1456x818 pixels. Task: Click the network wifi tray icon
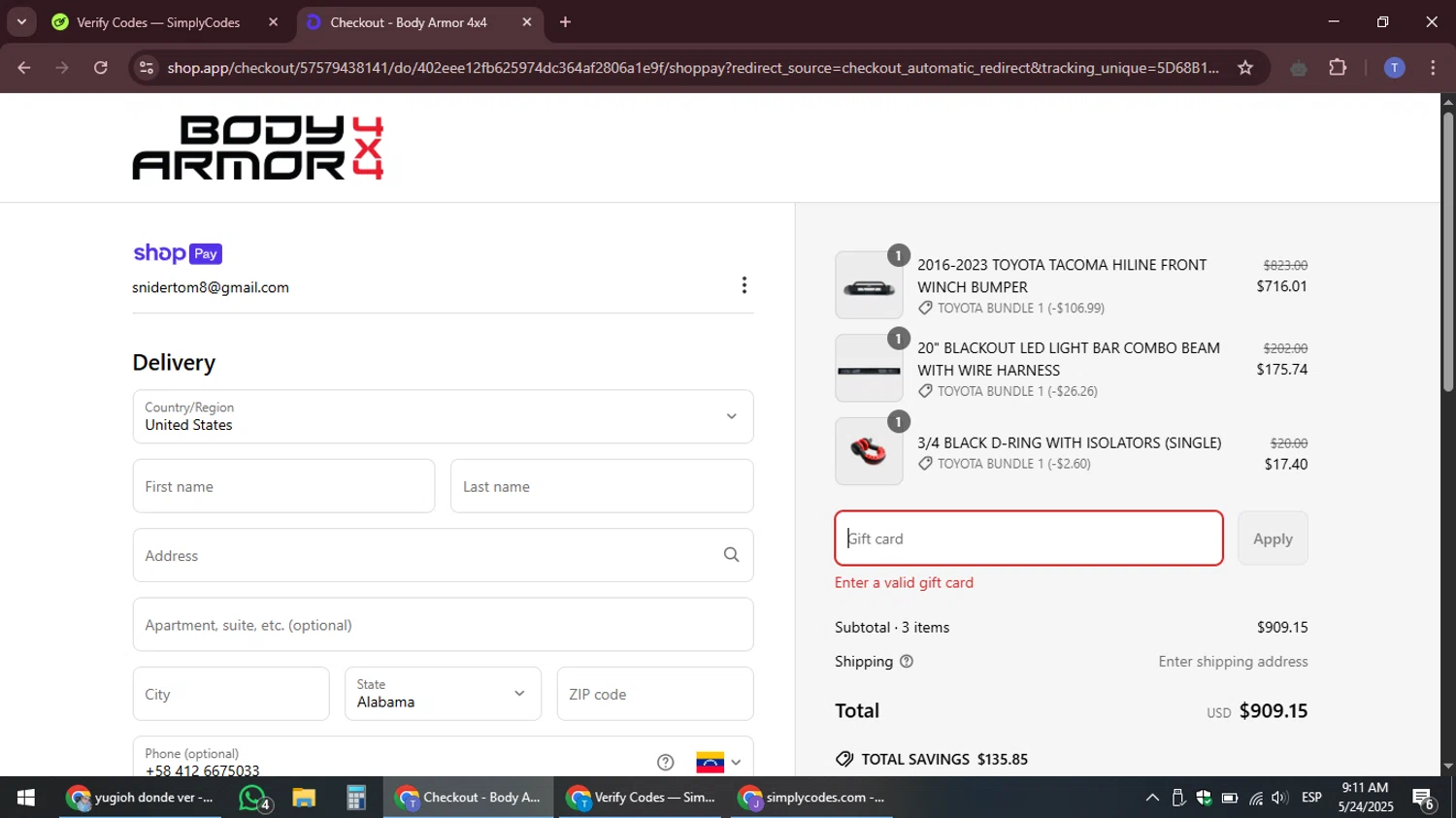(1256, 798)
